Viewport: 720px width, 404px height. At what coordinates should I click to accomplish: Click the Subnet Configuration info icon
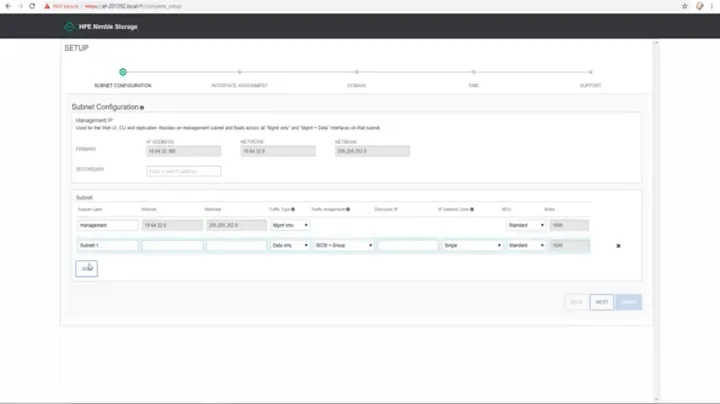pyautogui.click(x=142, y=107)
